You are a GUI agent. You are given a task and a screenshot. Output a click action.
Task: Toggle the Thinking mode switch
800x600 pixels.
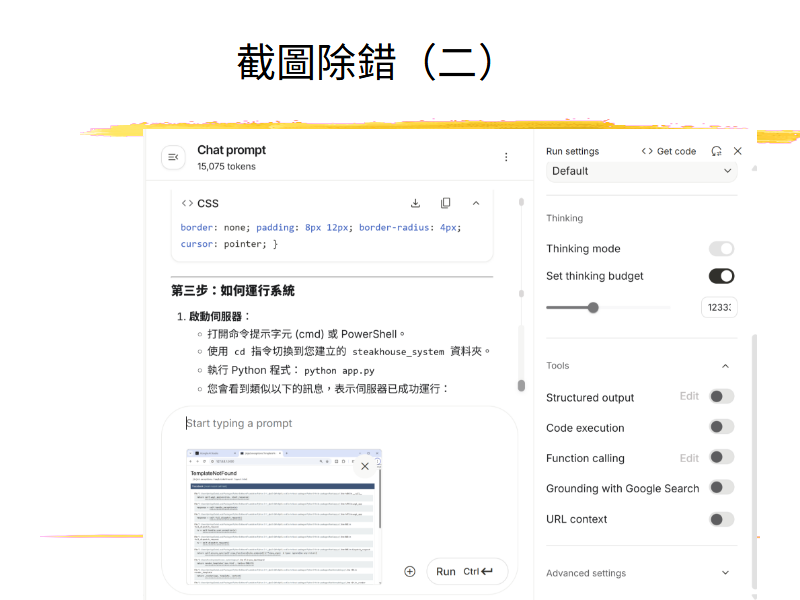click(721, 249)
